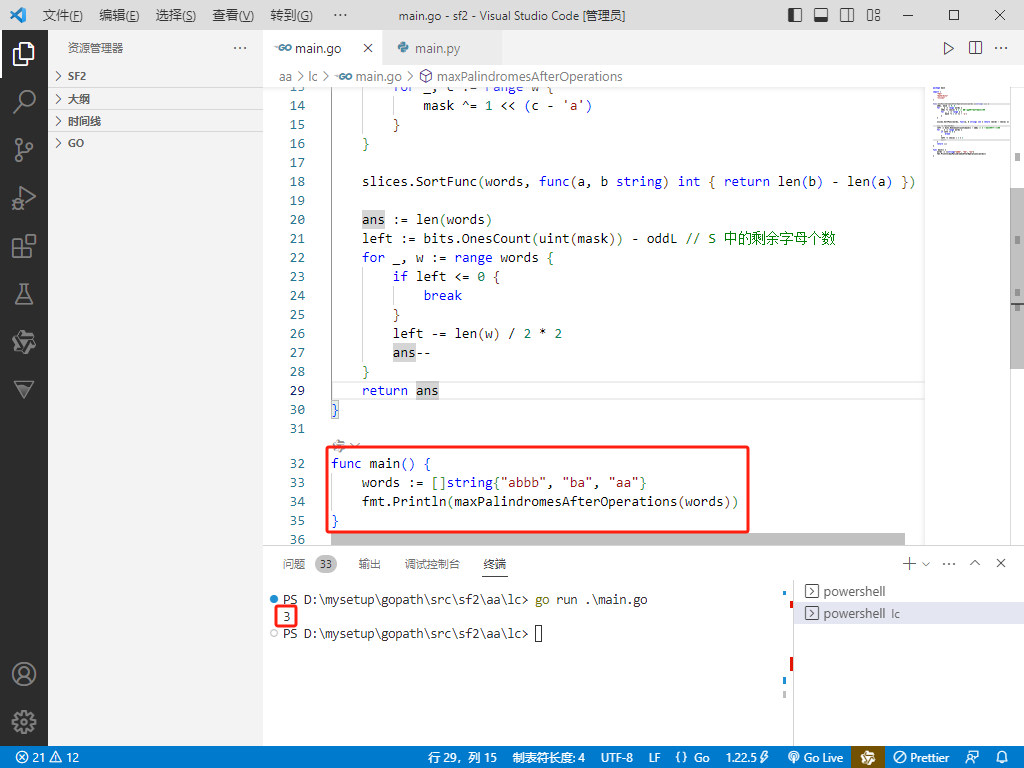
Task: Maximize the panel size chevron
Action: (975, 563)
